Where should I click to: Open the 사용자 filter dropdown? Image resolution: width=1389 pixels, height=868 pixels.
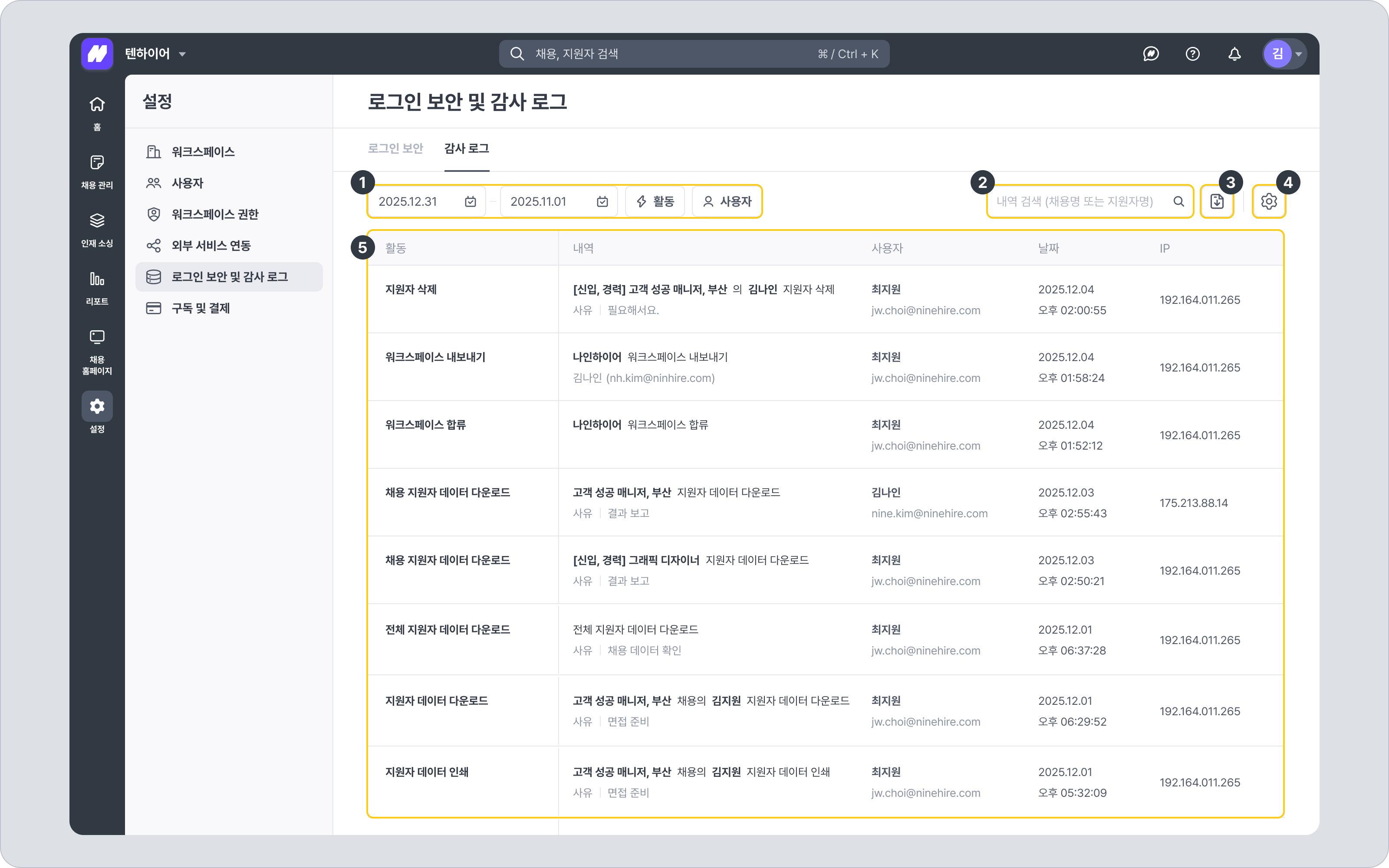[x=727, y=201]
